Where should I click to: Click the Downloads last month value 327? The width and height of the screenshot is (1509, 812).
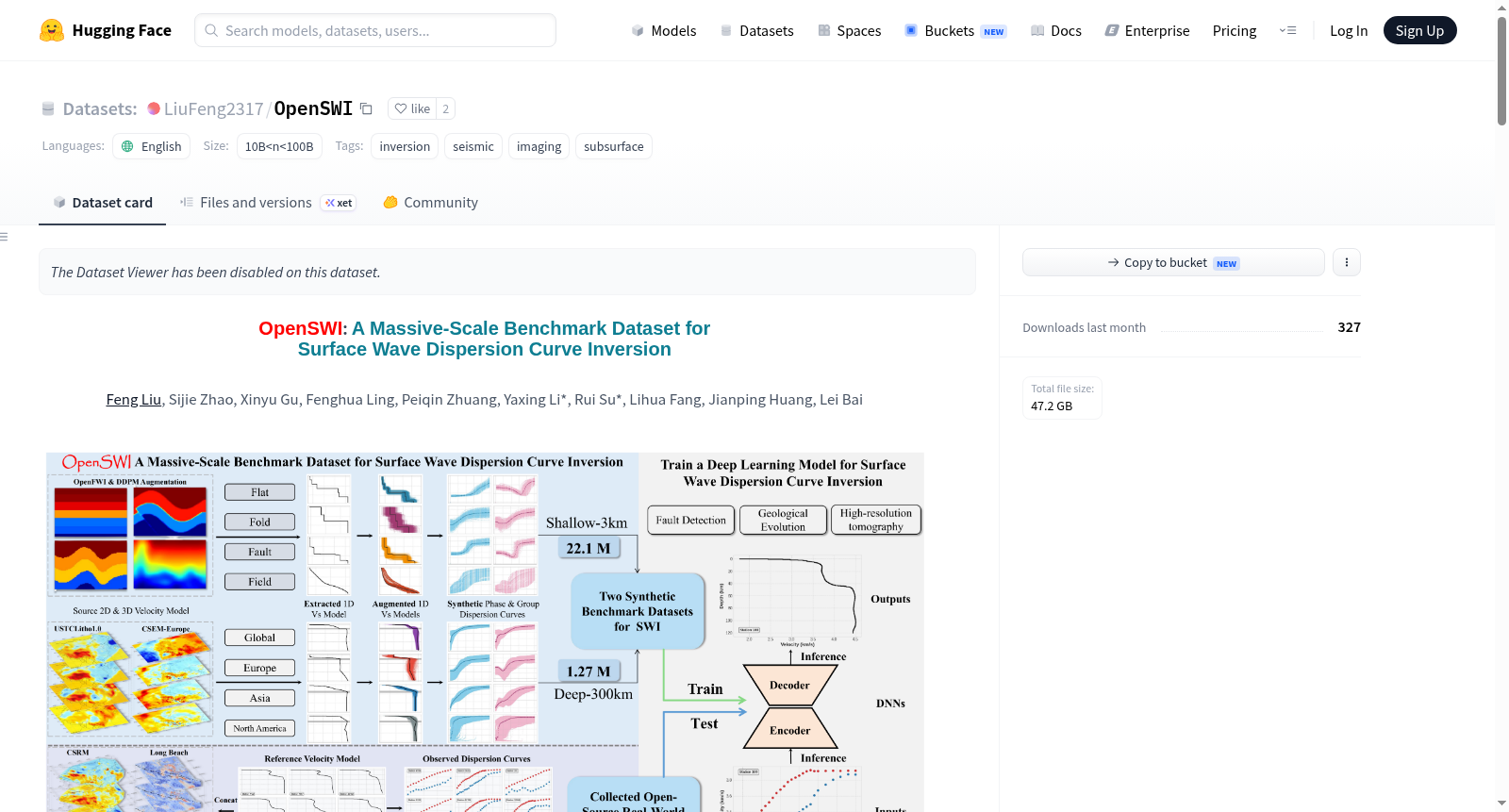(x=1349, y=327)
